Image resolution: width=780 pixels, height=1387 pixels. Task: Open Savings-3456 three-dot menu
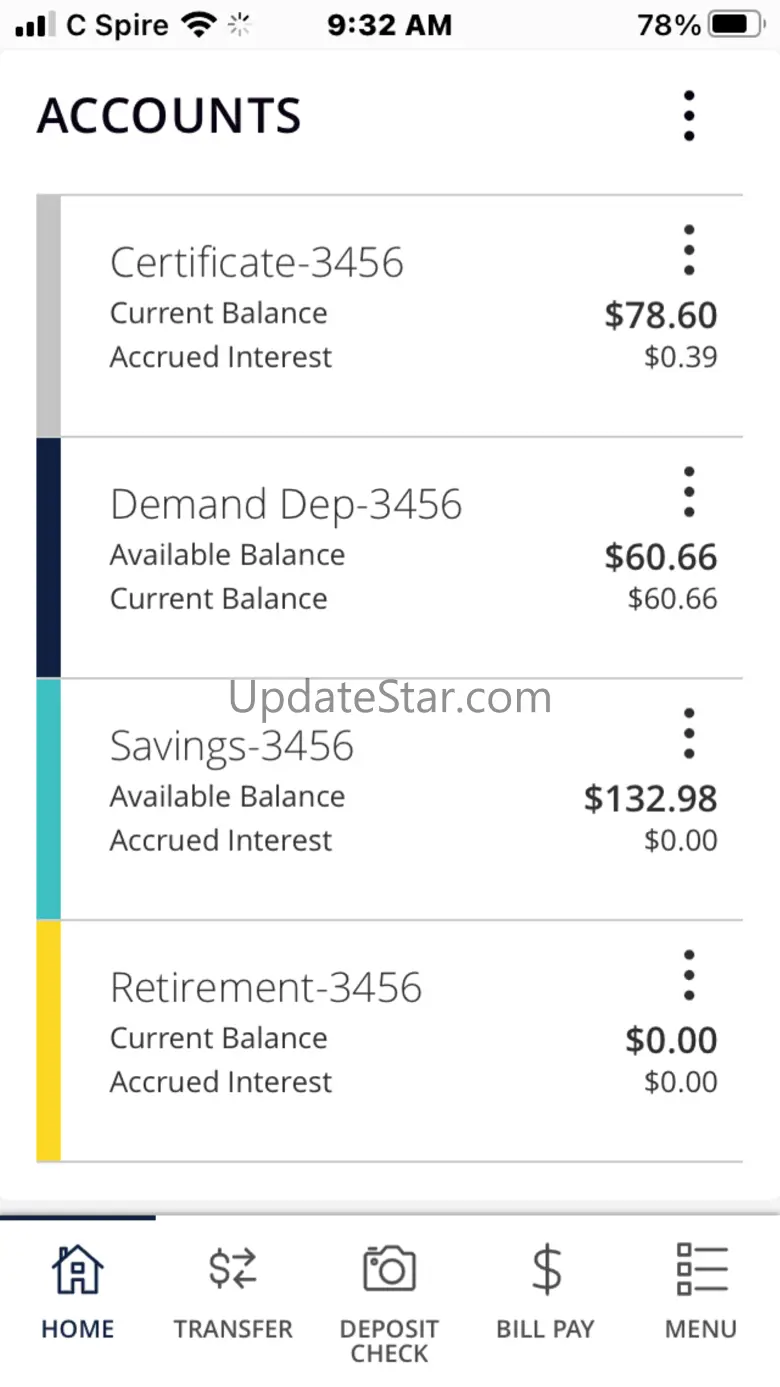click(689, 734)
